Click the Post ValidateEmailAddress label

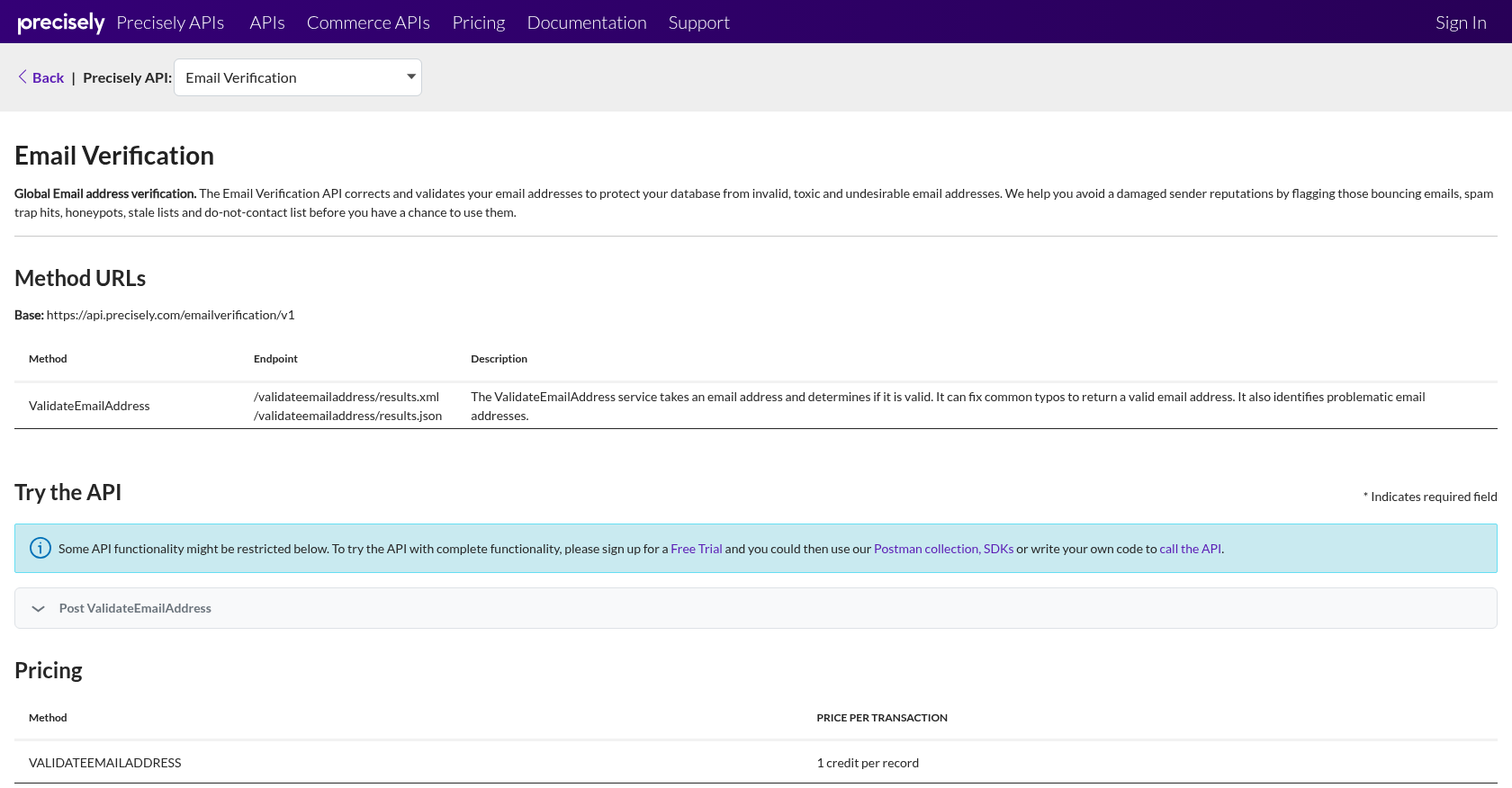pos(135,608)
